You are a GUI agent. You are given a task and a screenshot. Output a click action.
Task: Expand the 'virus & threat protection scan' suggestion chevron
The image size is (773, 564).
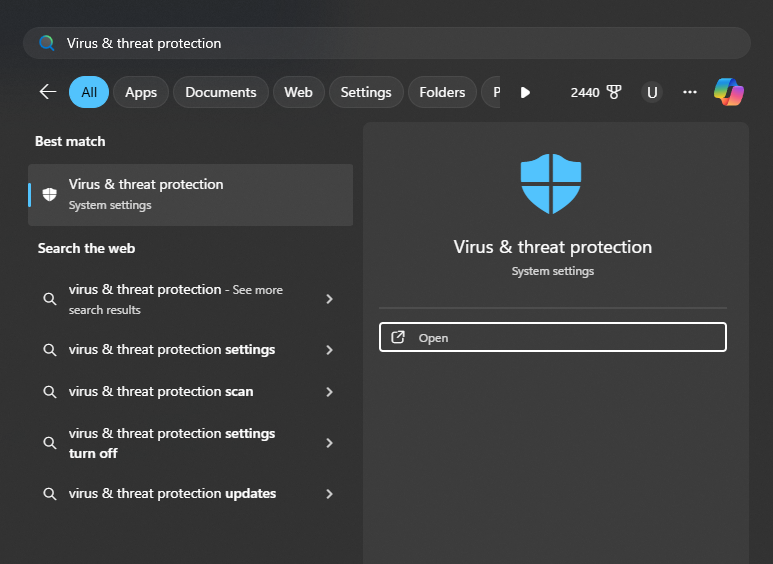tap(329, 392)
